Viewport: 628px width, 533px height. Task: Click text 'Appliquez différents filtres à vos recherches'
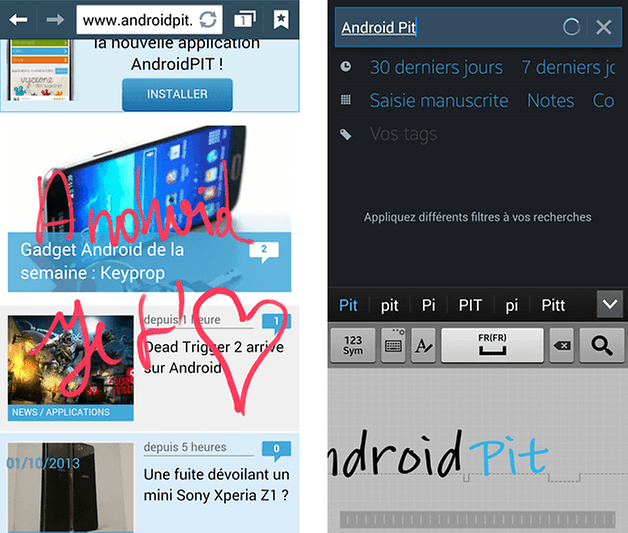[477, 217]
